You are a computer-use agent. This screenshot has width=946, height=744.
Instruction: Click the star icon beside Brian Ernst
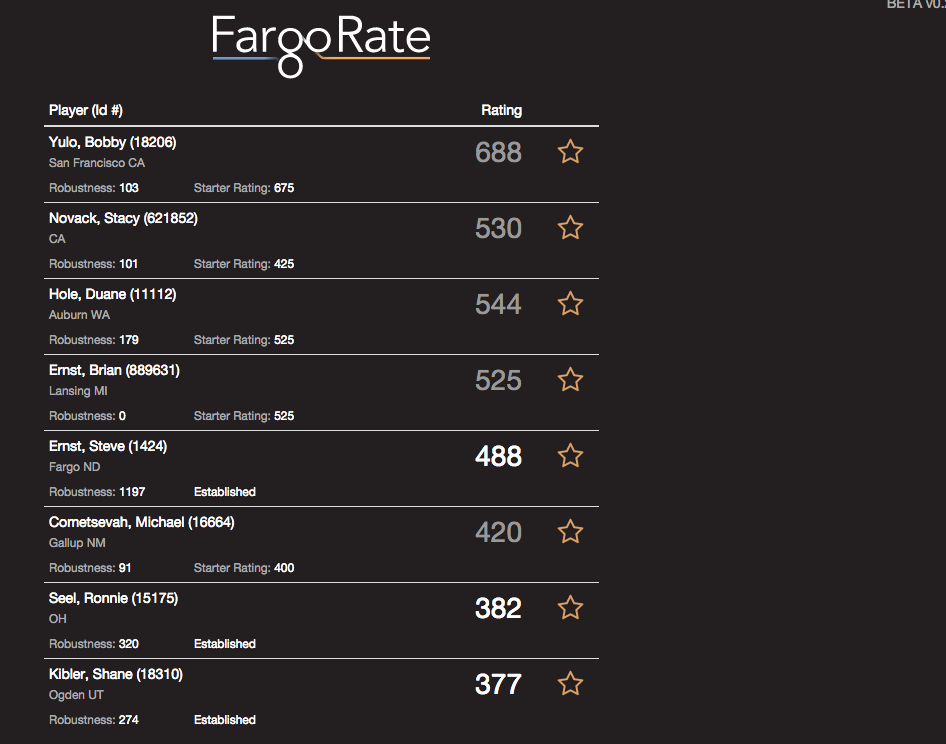(x=570, y=380)
